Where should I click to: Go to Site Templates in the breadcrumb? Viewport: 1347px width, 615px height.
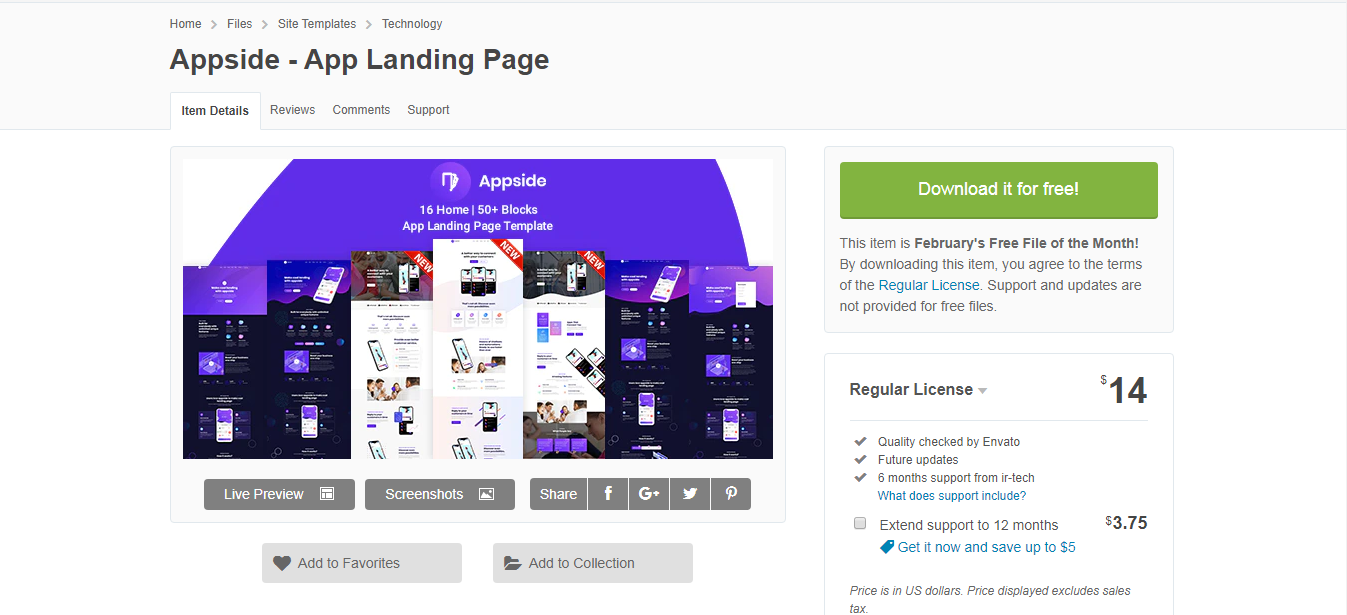(317, 24)
